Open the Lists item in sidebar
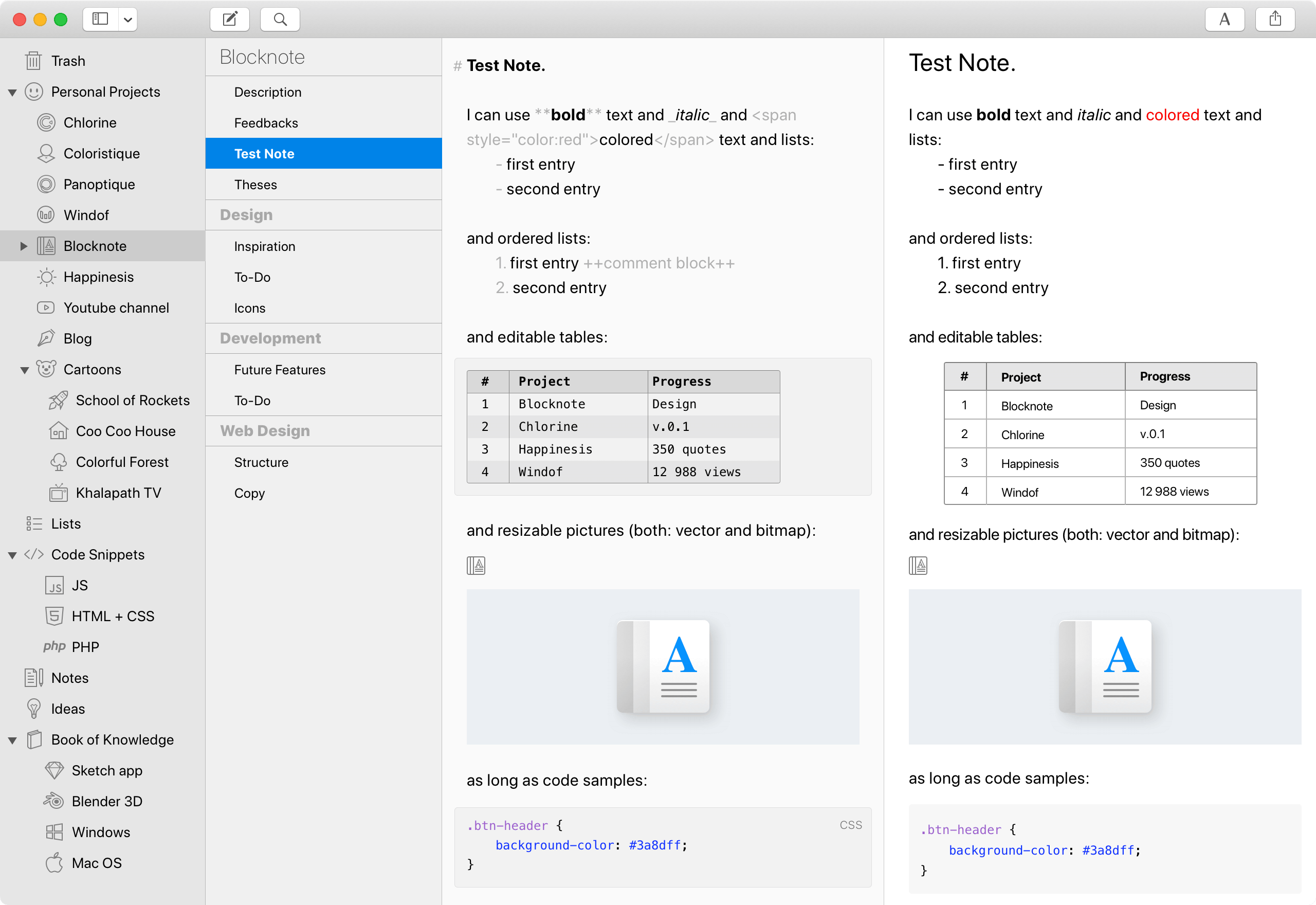 click(66, 523)
